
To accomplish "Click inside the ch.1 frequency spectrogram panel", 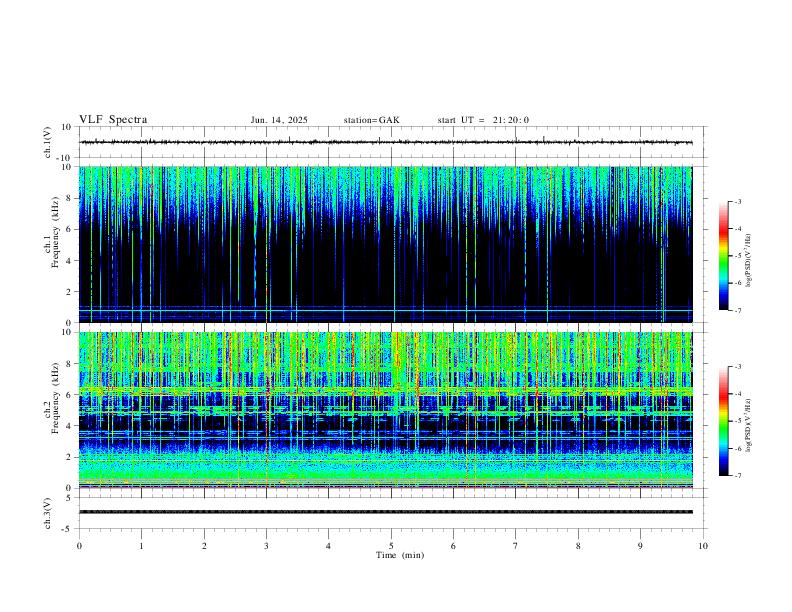I will coord(385,244).
